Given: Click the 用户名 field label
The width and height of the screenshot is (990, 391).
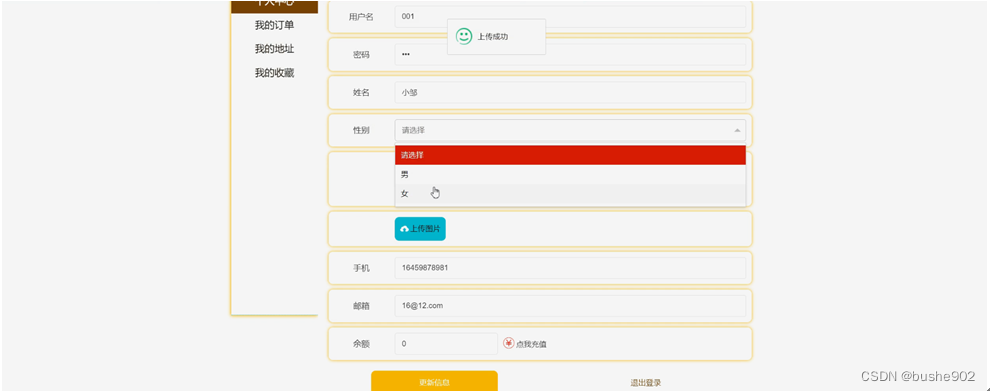Looking at the screenshot, I should click(x=361, y=17).
